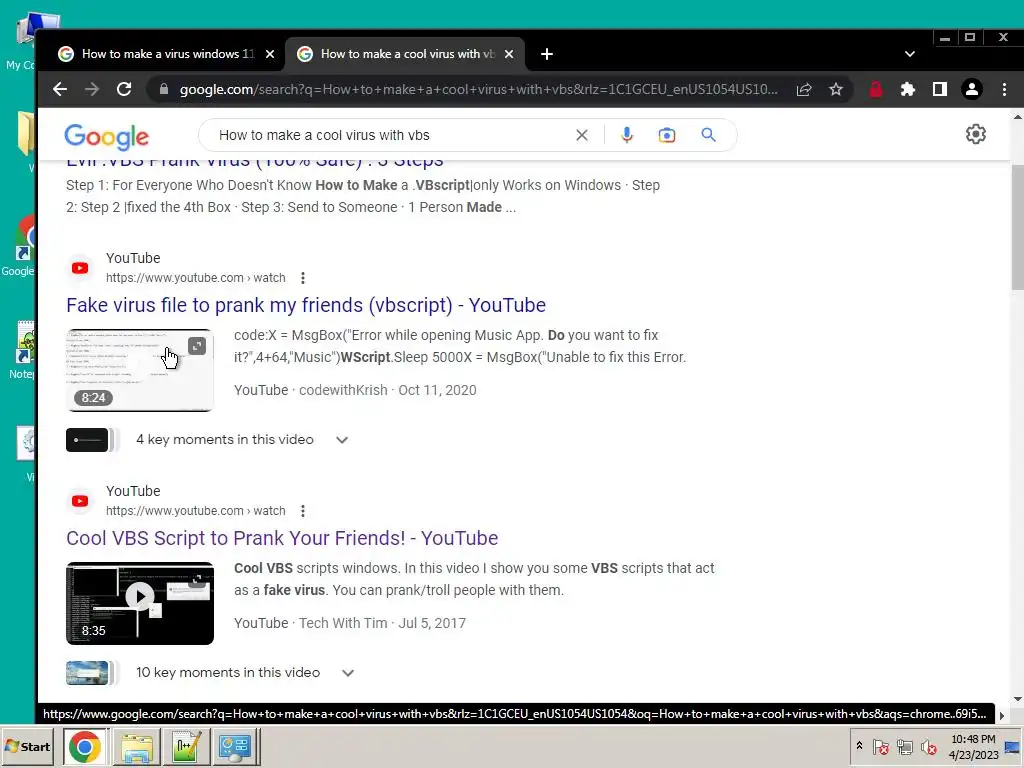Open the Extensions puzzle icon
This screenshot has height=768, width=1024.
908,89
